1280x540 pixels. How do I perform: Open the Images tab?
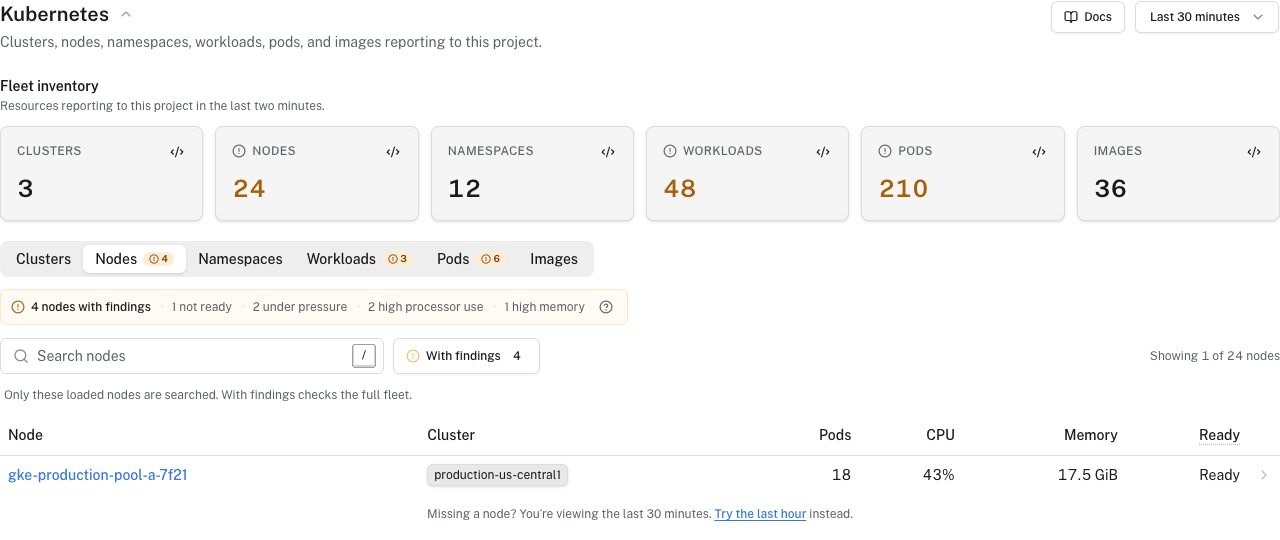(x=554, y=259)
